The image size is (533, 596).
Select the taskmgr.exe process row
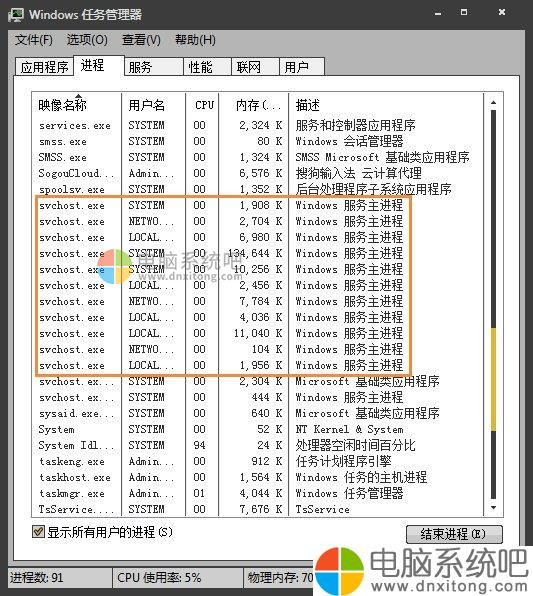coord(258,493)
